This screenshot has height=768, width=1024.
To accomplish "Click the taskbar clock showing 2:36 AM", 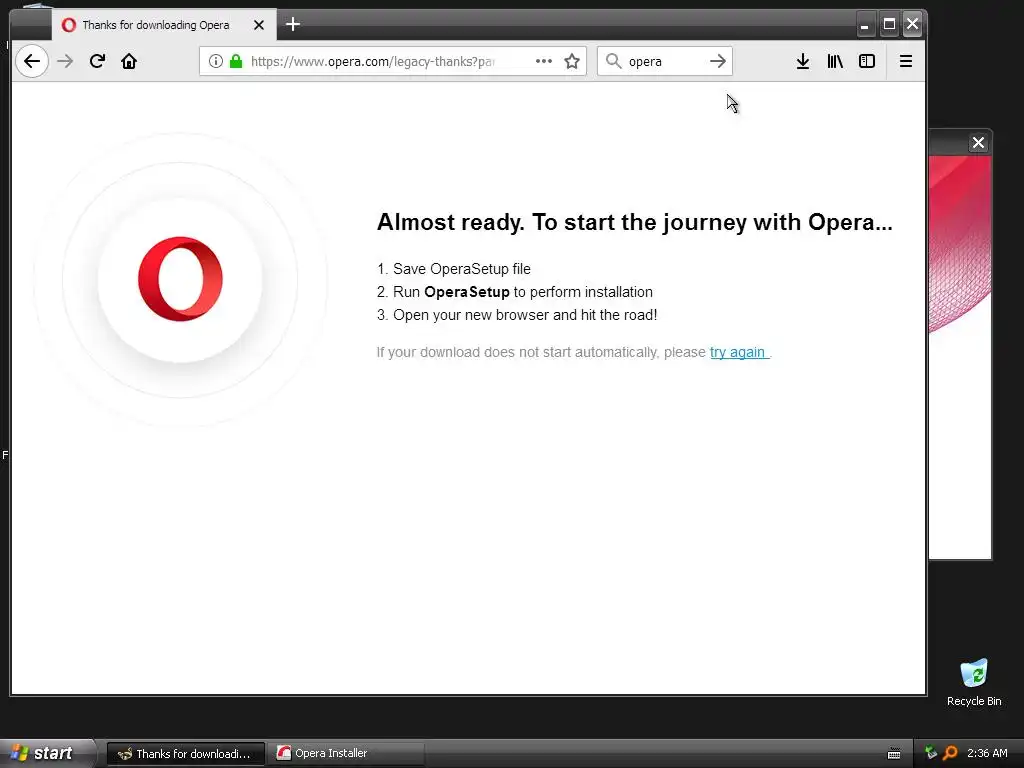I will [x=987, y=753].
